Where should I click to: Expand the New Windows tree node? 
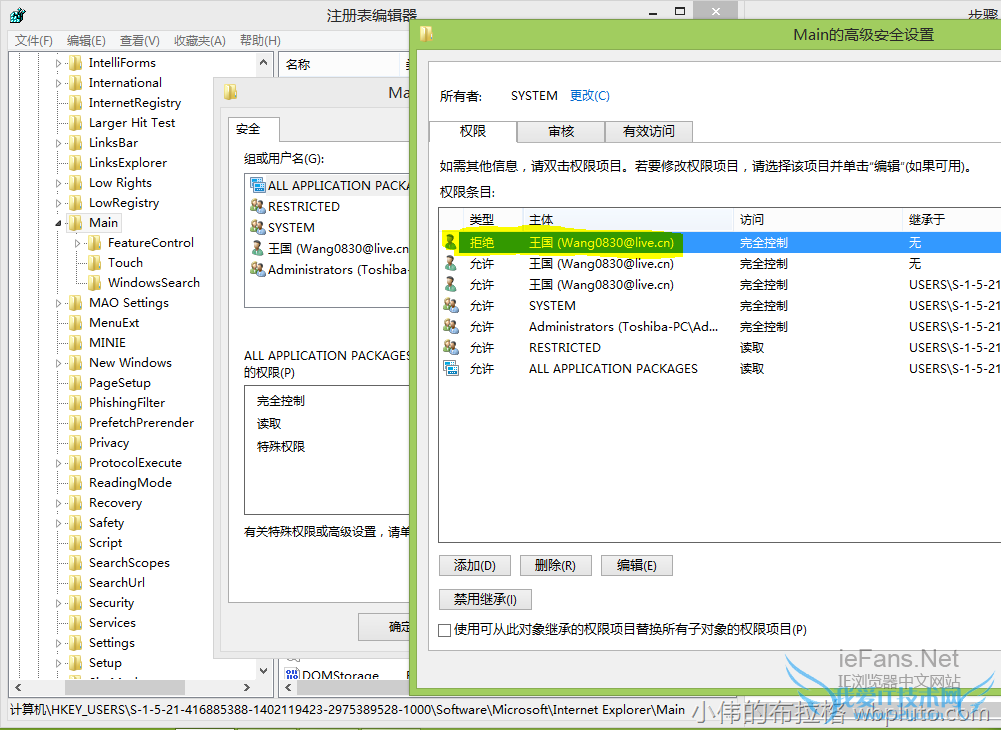click(x=58, y=363)
